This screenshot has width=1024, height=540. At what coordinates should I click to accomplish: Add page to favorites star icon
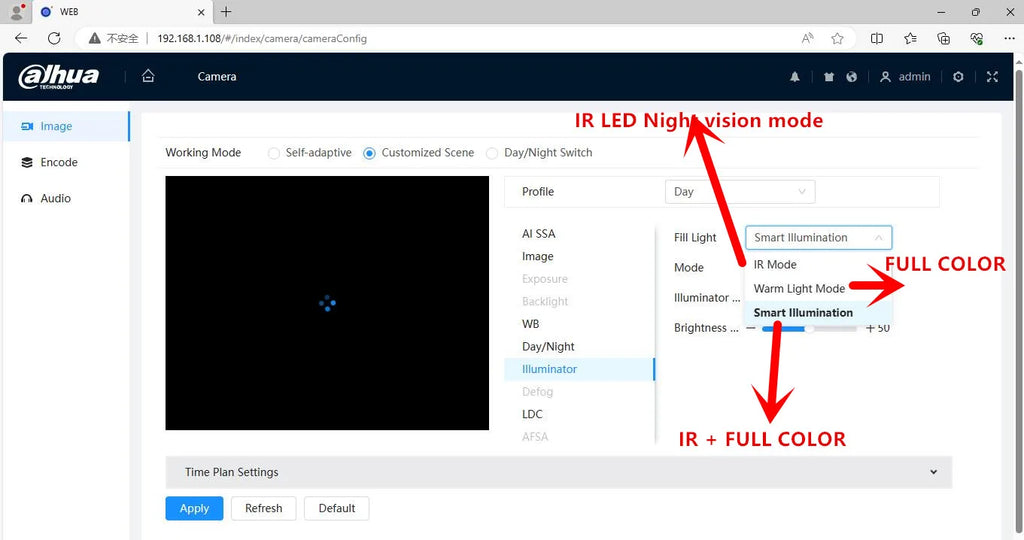[x=837, y=38]
